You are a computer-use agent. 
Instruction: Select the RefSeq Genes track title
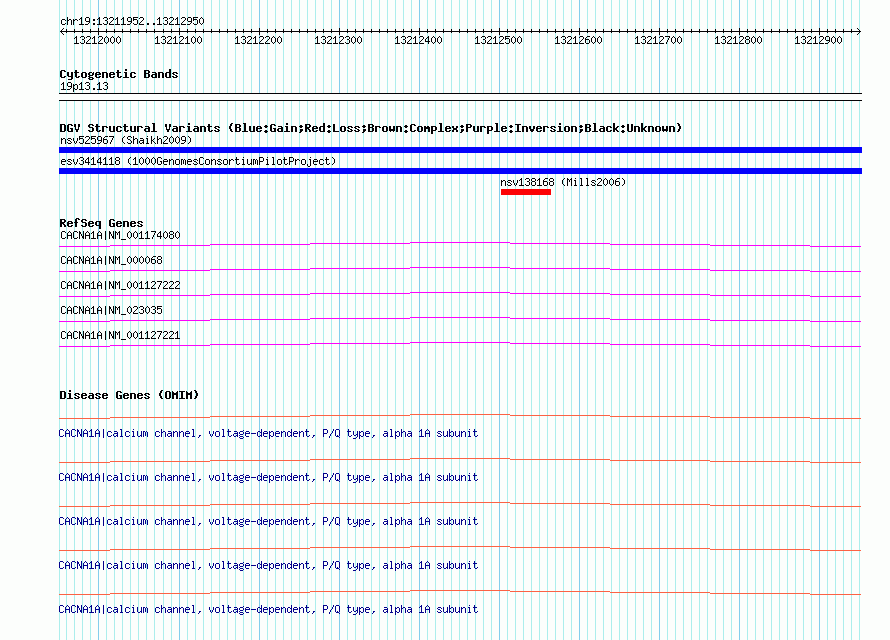click(x=101, y=223)
